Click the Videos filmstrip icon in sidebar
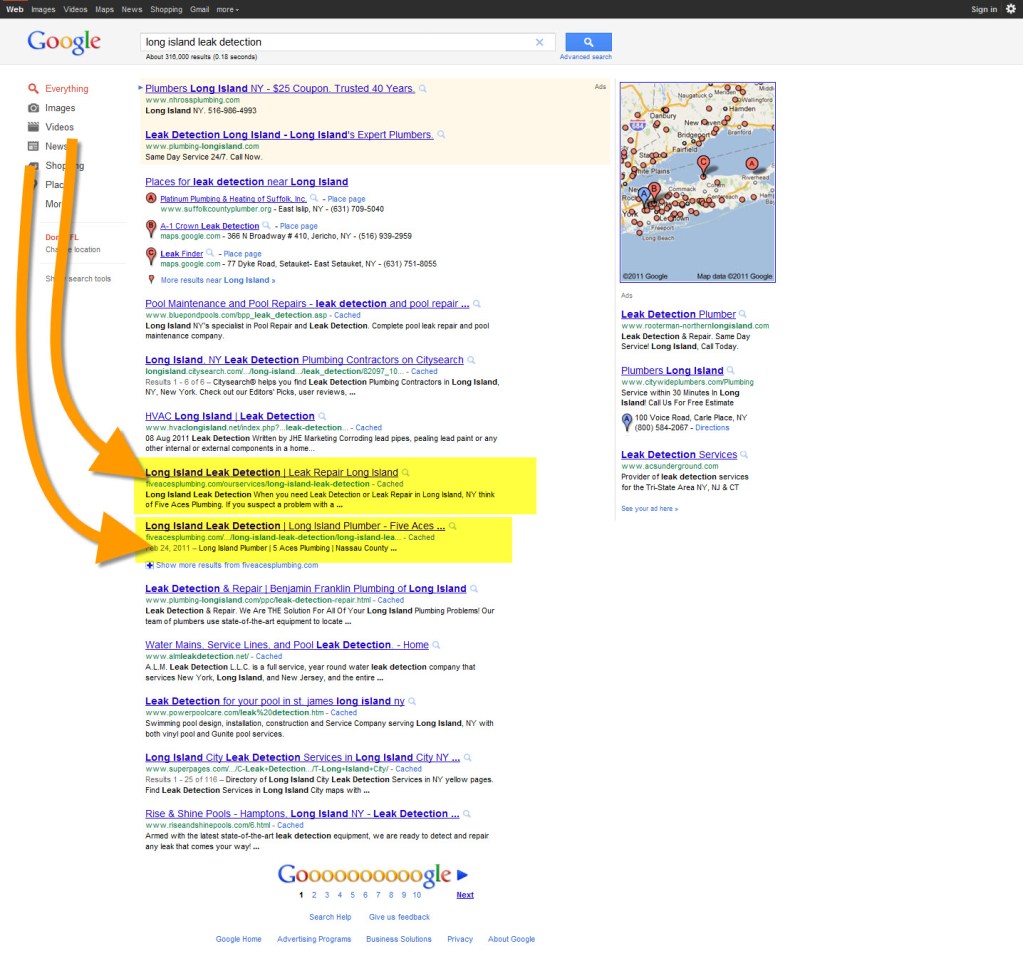1023x961 pixels. (x=33, y=127)
